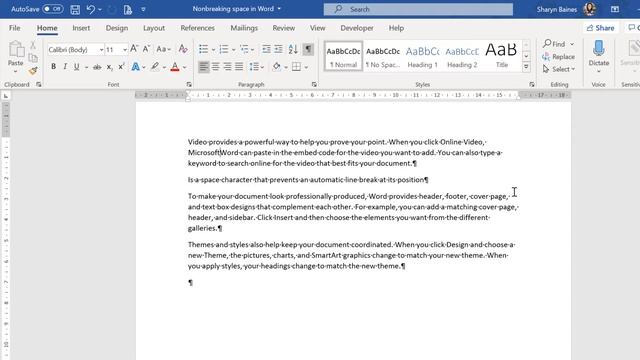Screen dimensions: 640x360
Task: Toggle the AutoSave switch
Action: click(x=53, y=9)
